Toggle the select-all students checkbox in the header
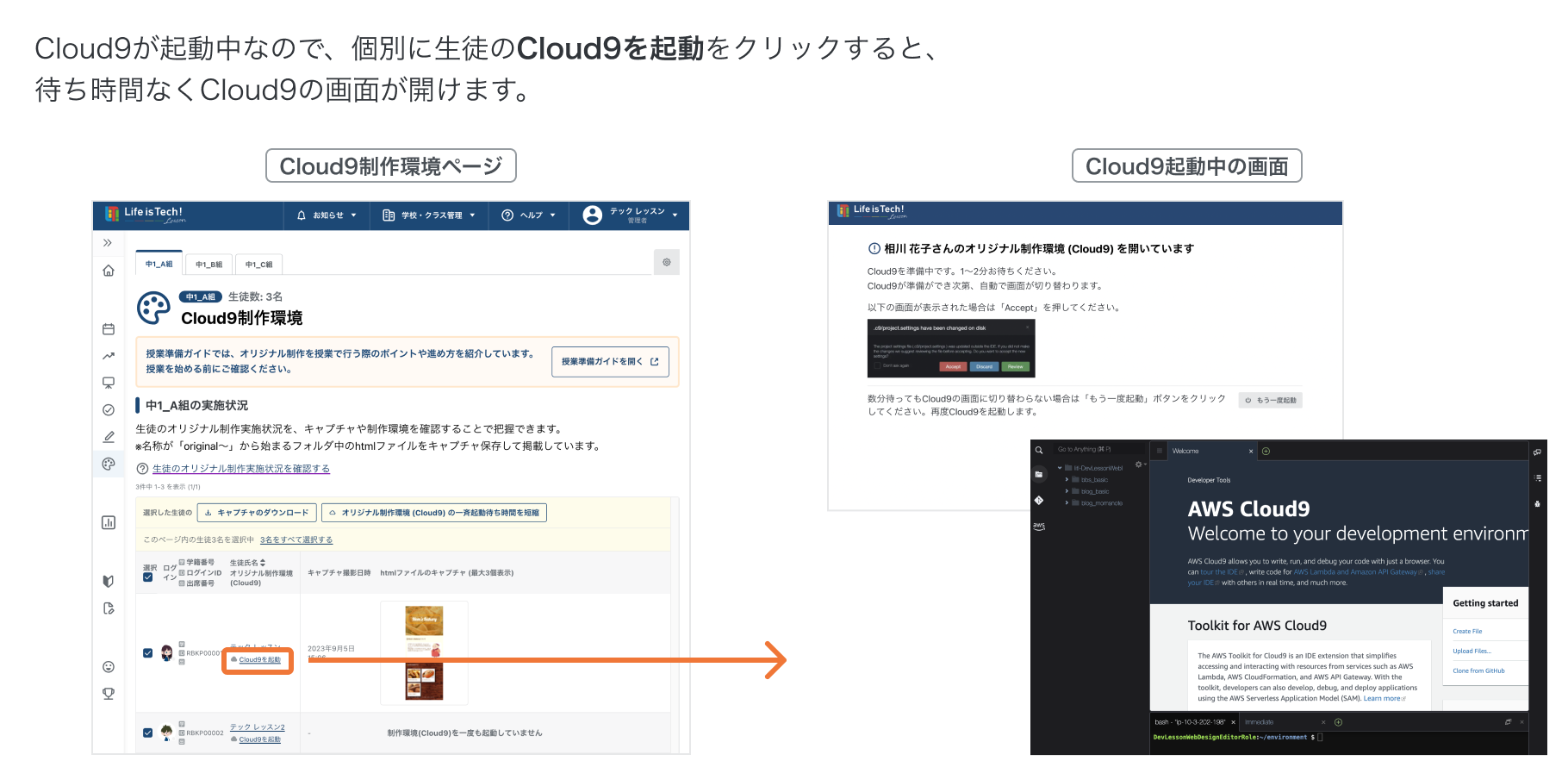The image size is (1568, 767). coord(148,577)
